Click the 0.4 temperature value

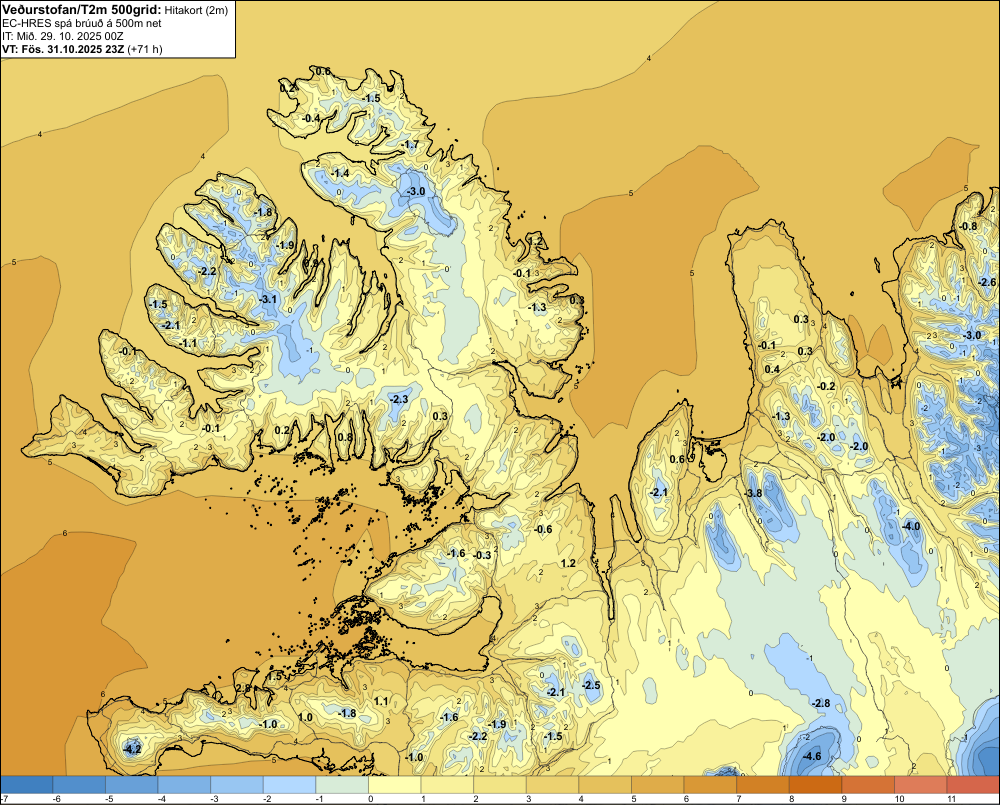coord(772,369)
